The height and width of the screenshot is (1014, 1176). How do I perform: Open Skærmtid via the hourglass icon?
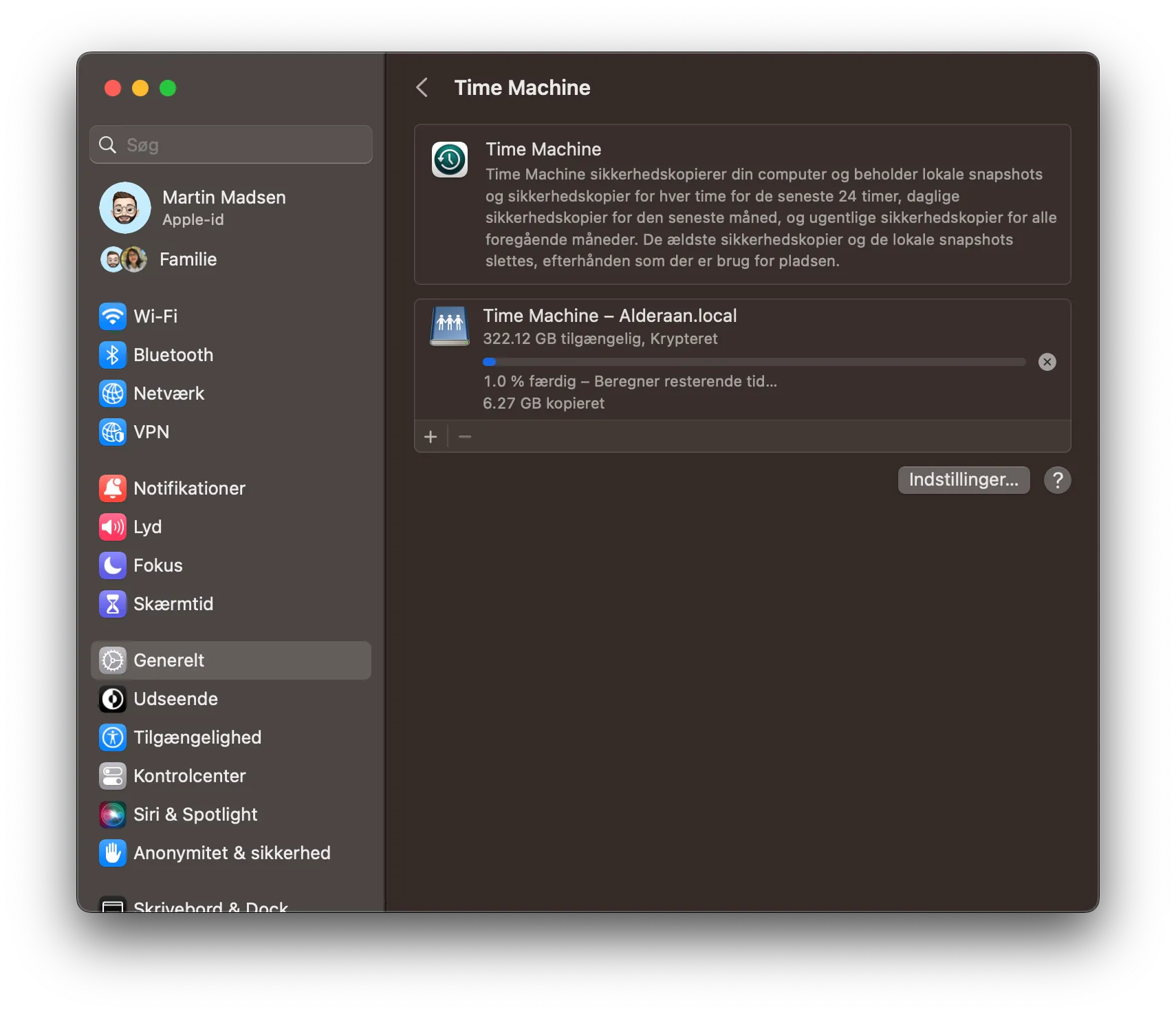[x=113, y=604]
